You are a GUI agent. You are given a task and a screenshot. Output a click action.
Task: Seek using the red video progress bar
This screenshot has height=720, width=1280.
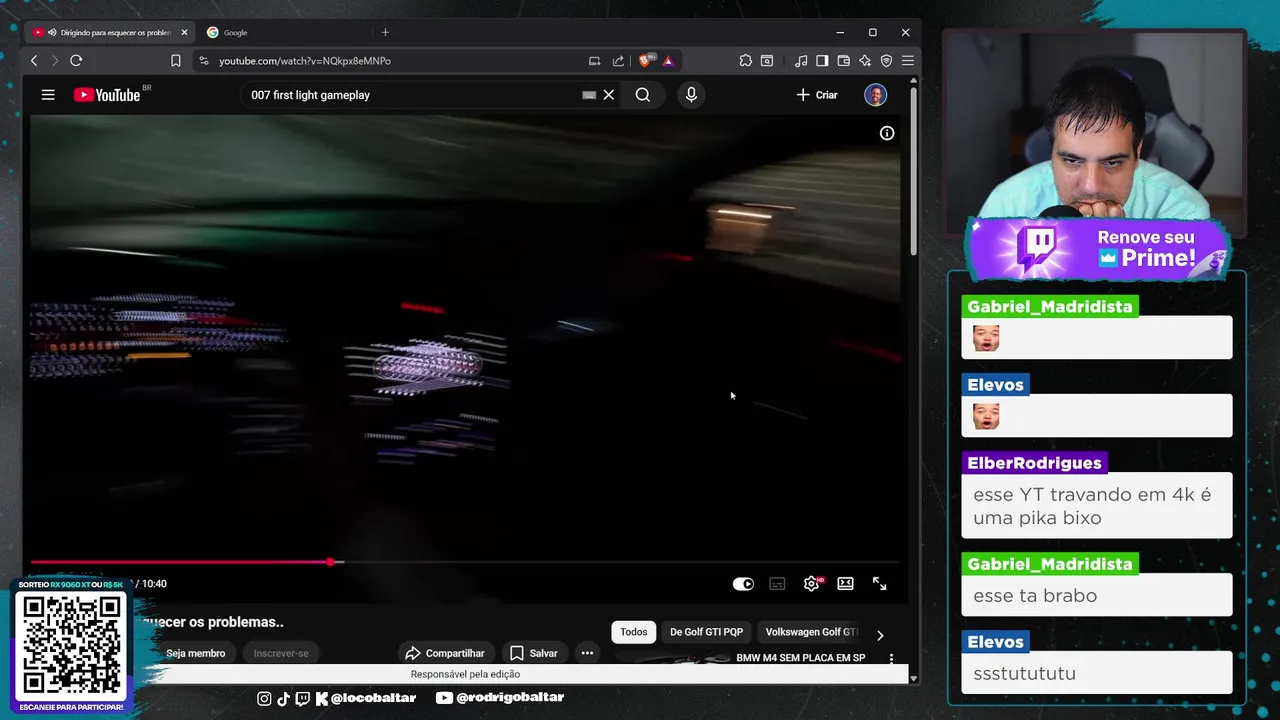[x=465, y=562]
